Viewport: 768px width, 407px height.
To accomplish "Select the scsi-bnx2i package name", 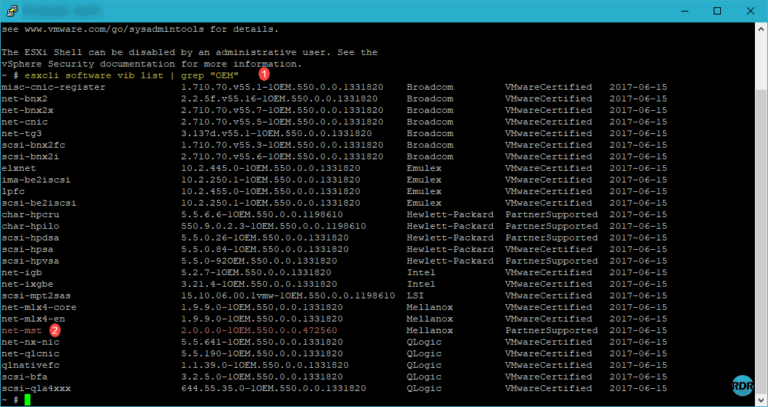I will pyautogui.click(x=30, y=157).
